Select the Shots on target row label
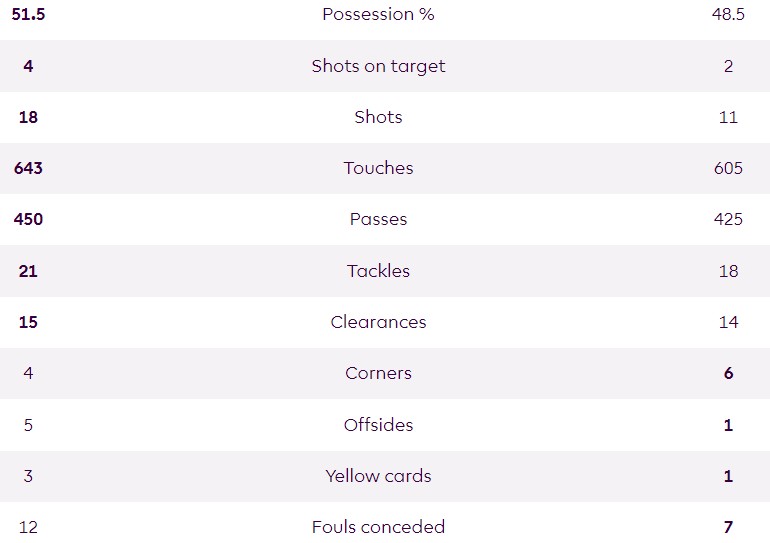 tap(378, 66)
